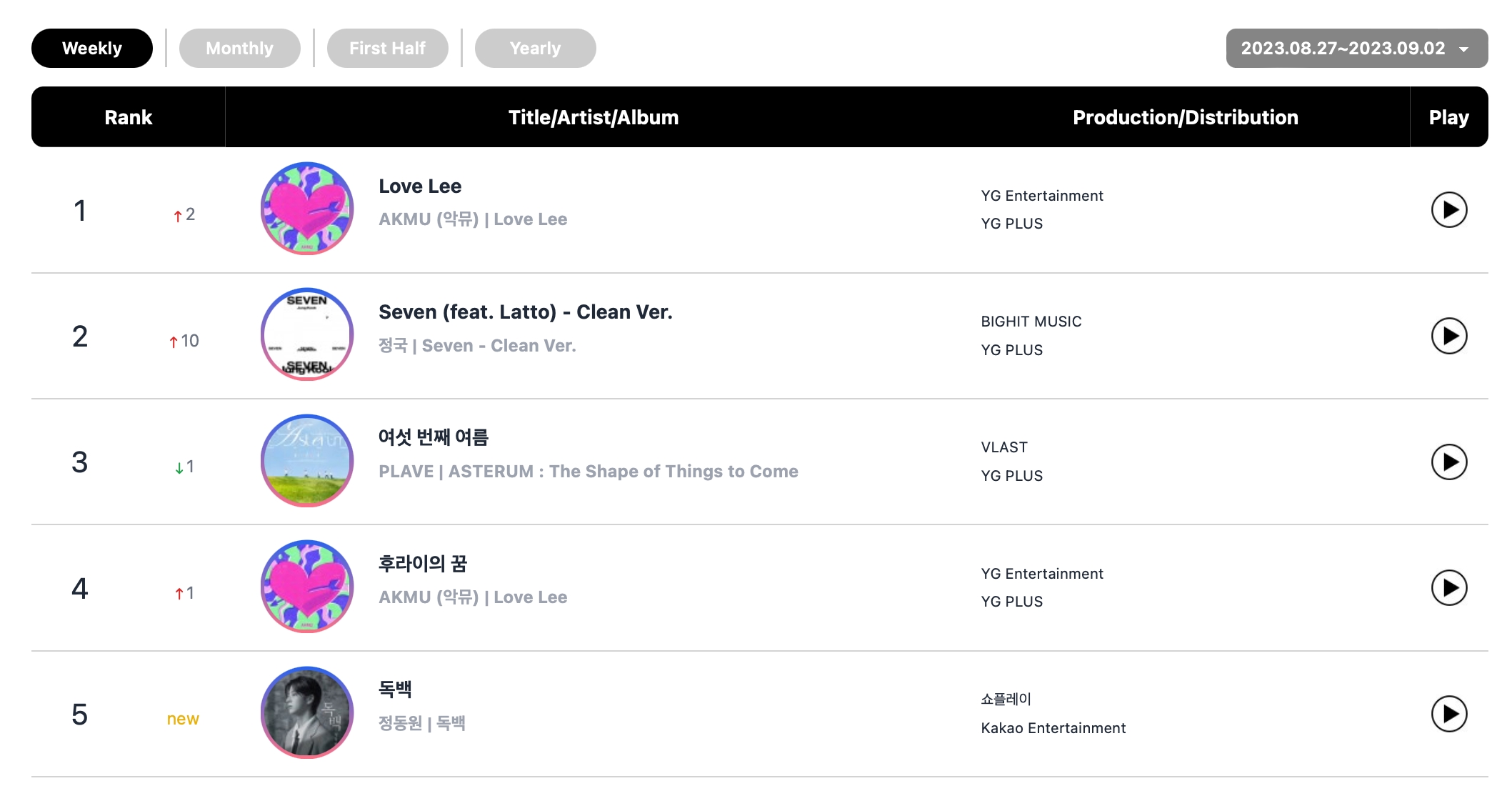
Task: Switch to the First Half chart tab
Action: point(387,49)
